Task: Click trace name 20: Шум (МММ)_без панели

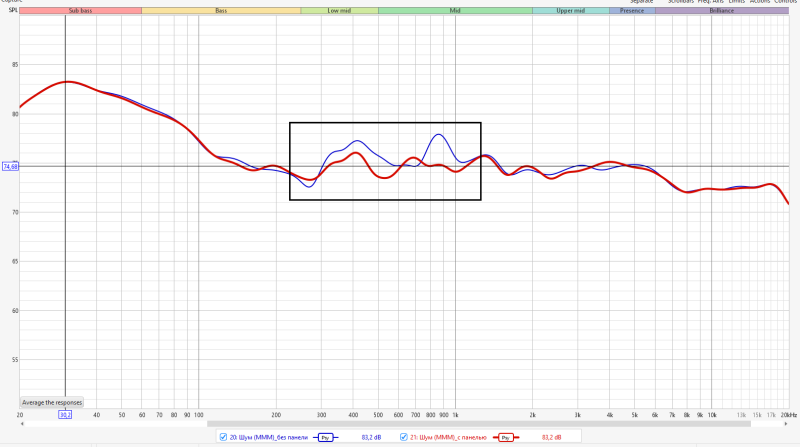Action: 269,437
